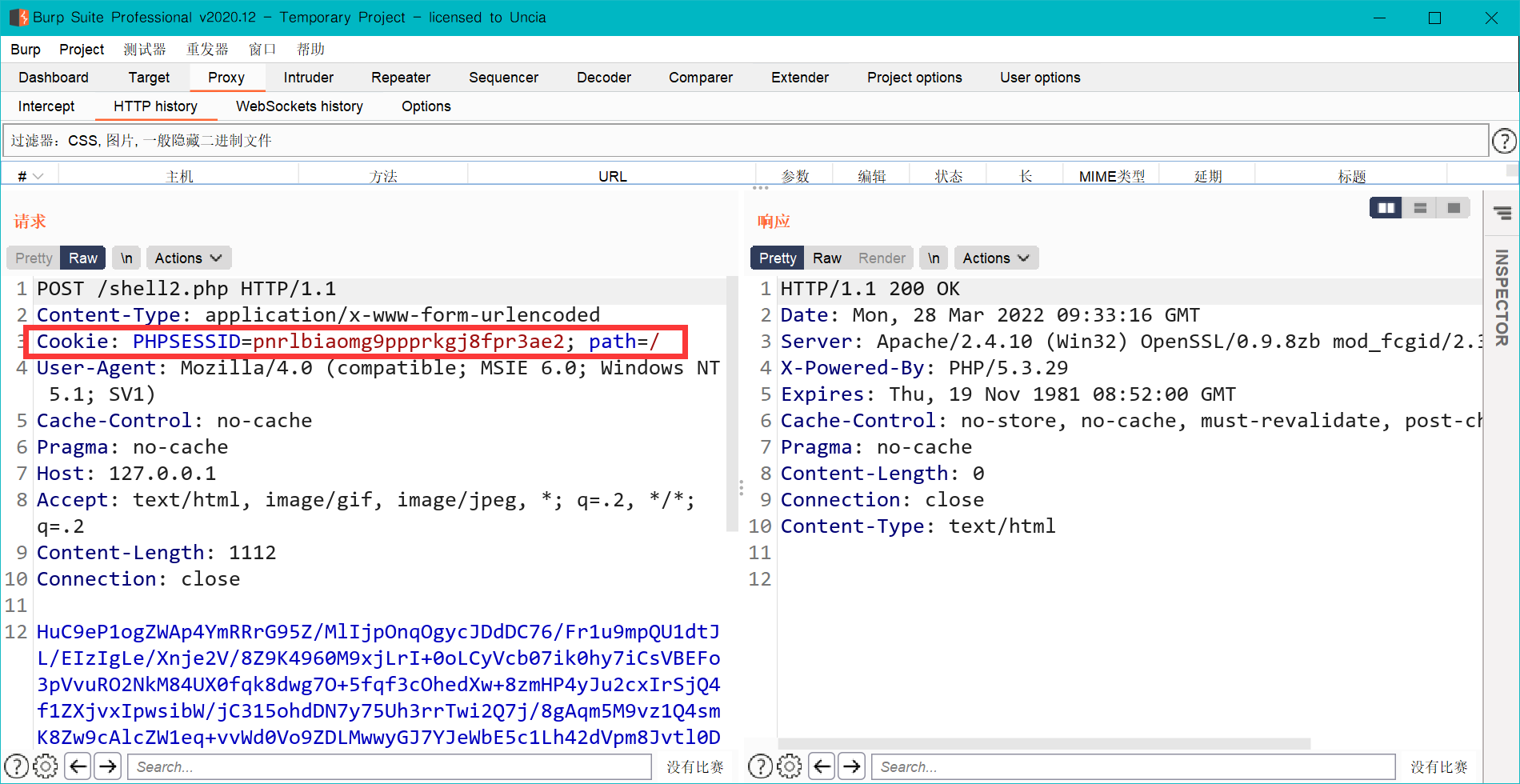This screenshot has width=1520, height=784.
Task: Open the 重发器 menu
Action: click(x=207, y=50)
